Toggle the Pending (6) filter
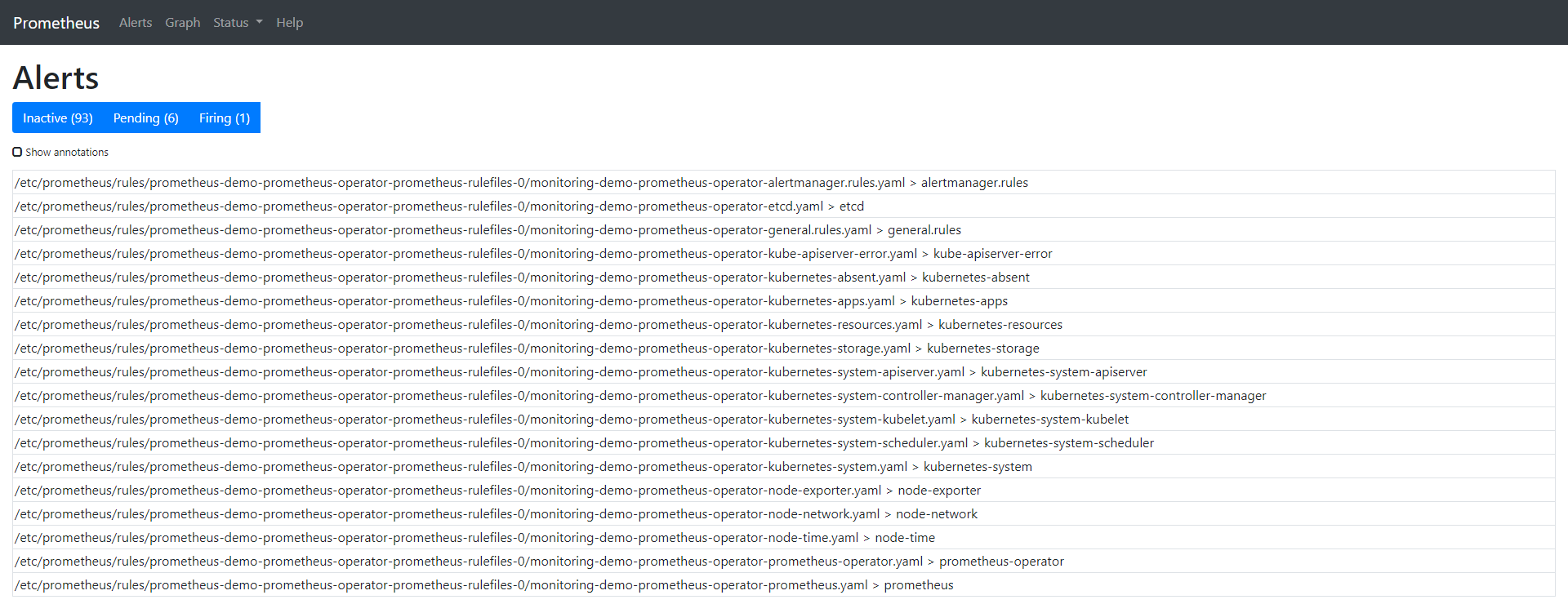The height and width of the screenshot is (604, 1568). coord(146,118)
